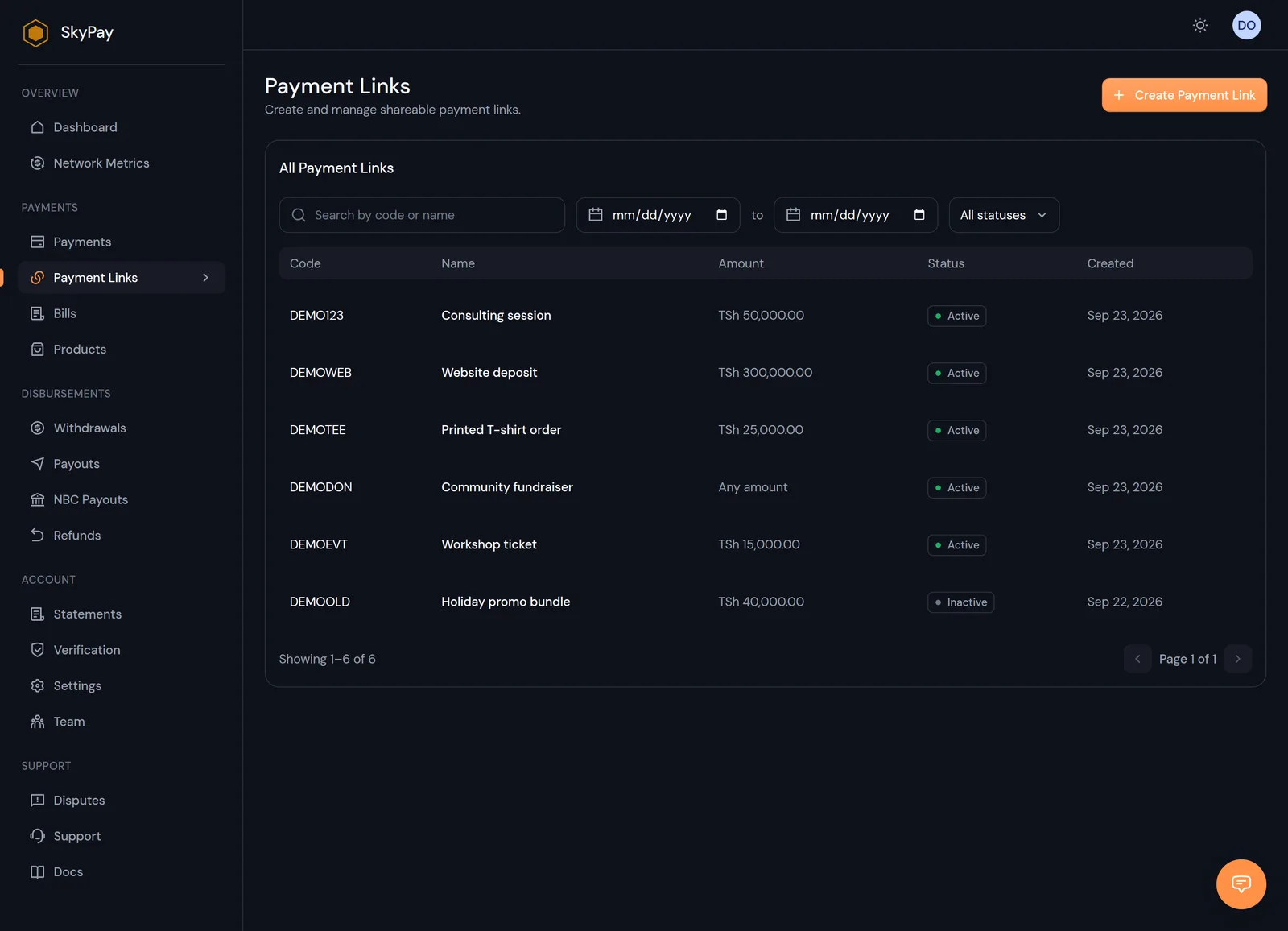Open the All statuses dropdown
Image resolution: width=1288 pixels, height=931 pixels.
(x=1004, y=215)
